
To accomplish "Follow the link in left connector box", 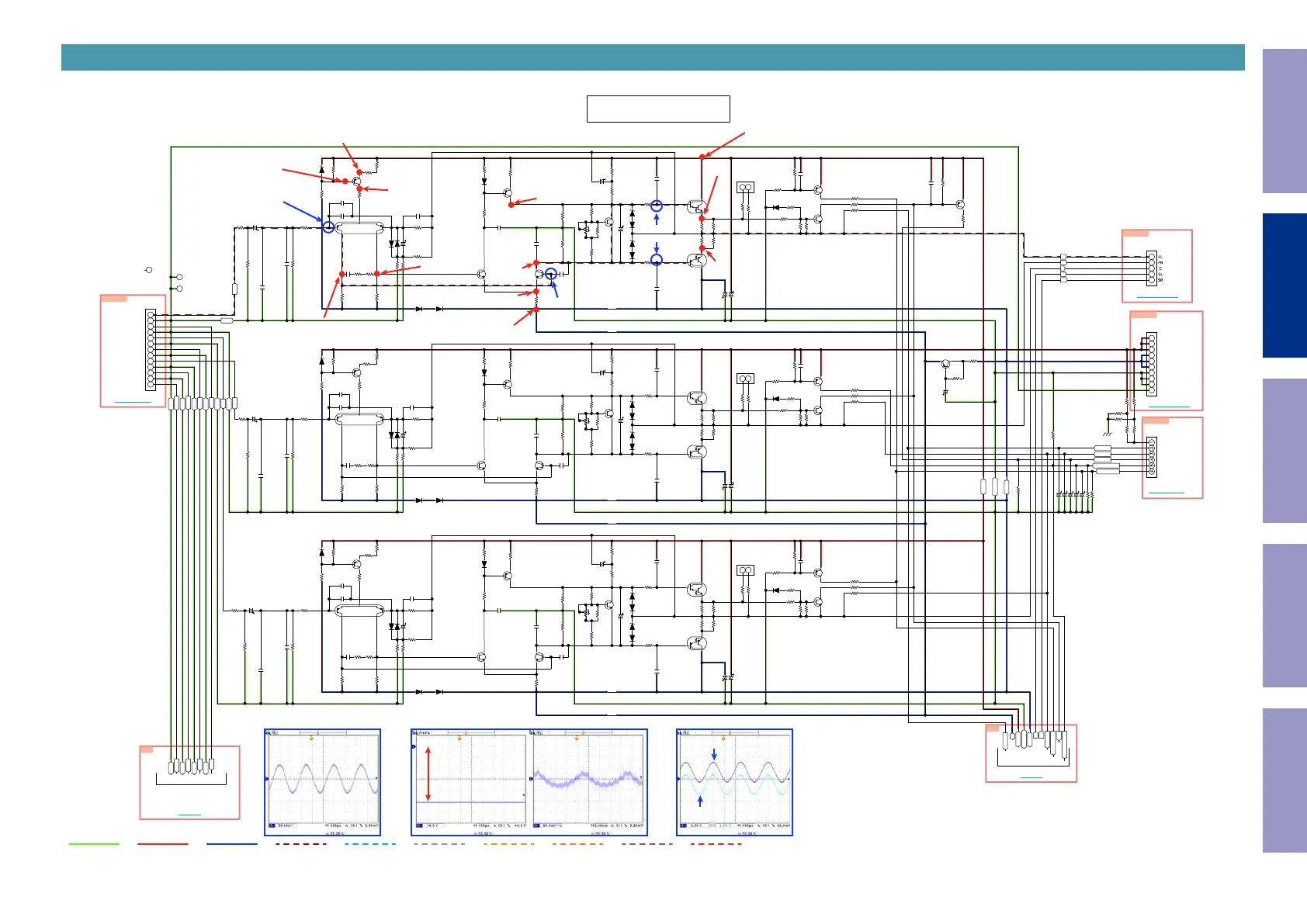I will click(133, 402).
